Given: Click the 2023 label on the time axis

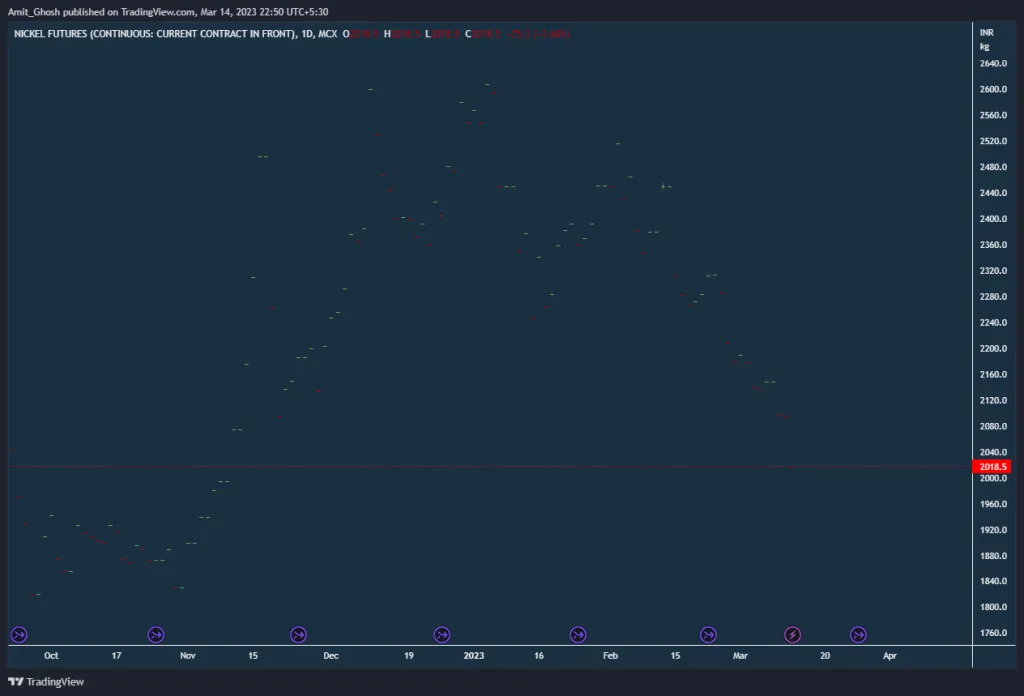Looking at the screenshot, I should pyautogui.click(x=473, y=655).
